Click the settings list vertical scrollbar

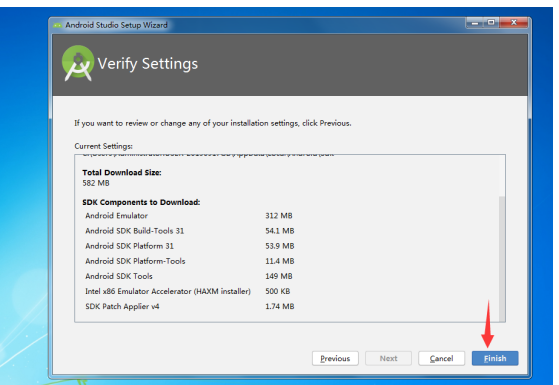[x=502, y=258]
